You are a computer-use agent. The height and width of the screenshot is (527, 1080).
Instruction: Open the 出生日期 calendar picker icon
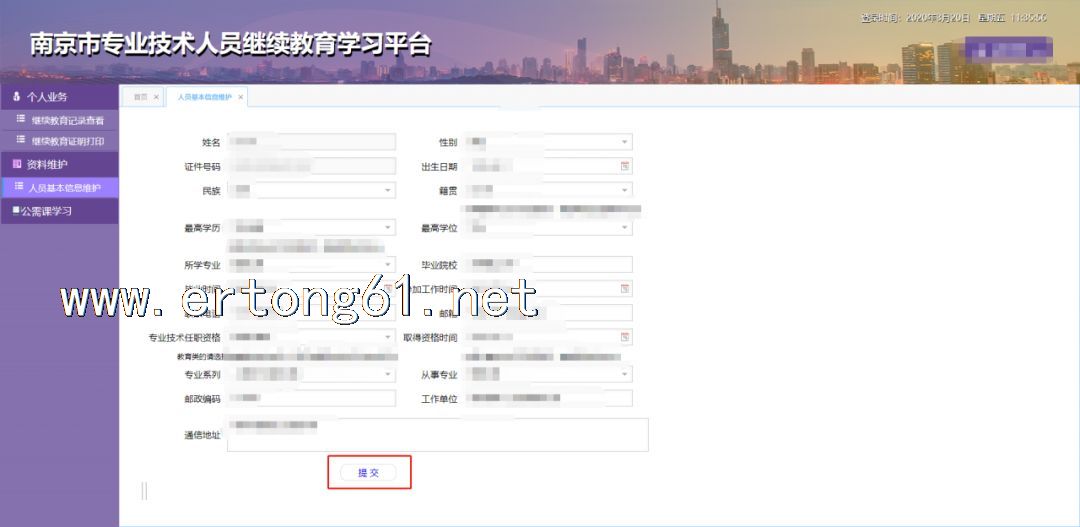coord(625,166)
